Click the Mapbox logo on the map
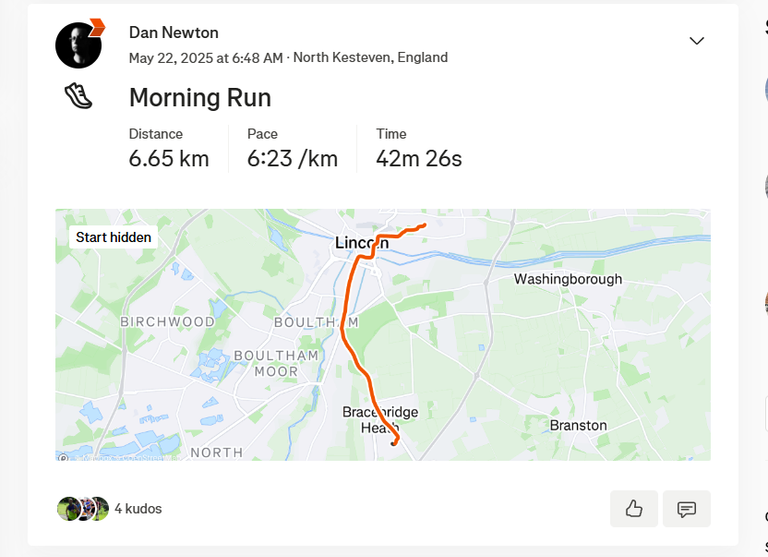 63,458
